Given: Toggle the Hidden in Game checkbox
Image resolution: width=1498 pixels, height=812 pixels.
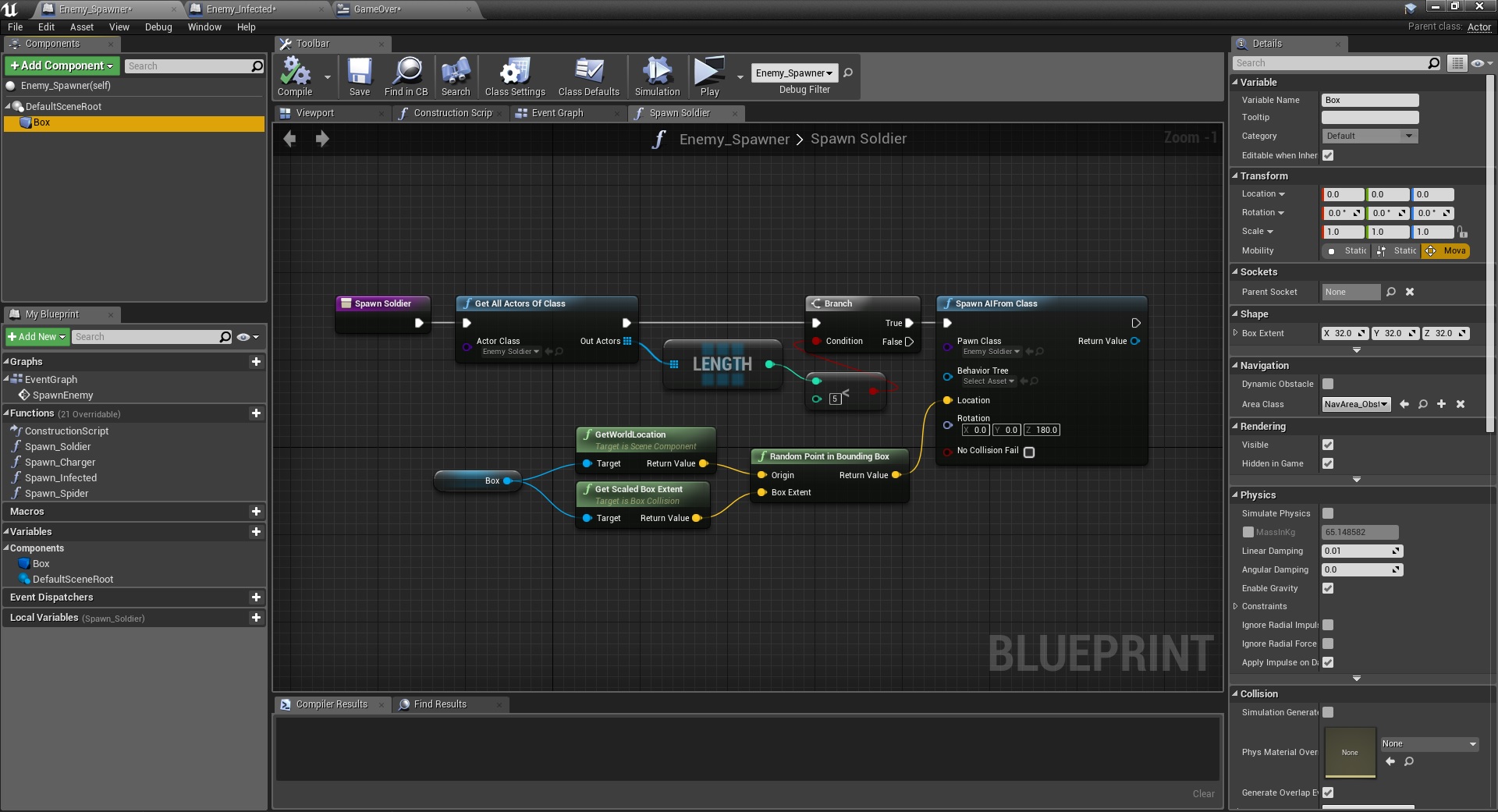Looking at the screenshot, I should 1328,463.
